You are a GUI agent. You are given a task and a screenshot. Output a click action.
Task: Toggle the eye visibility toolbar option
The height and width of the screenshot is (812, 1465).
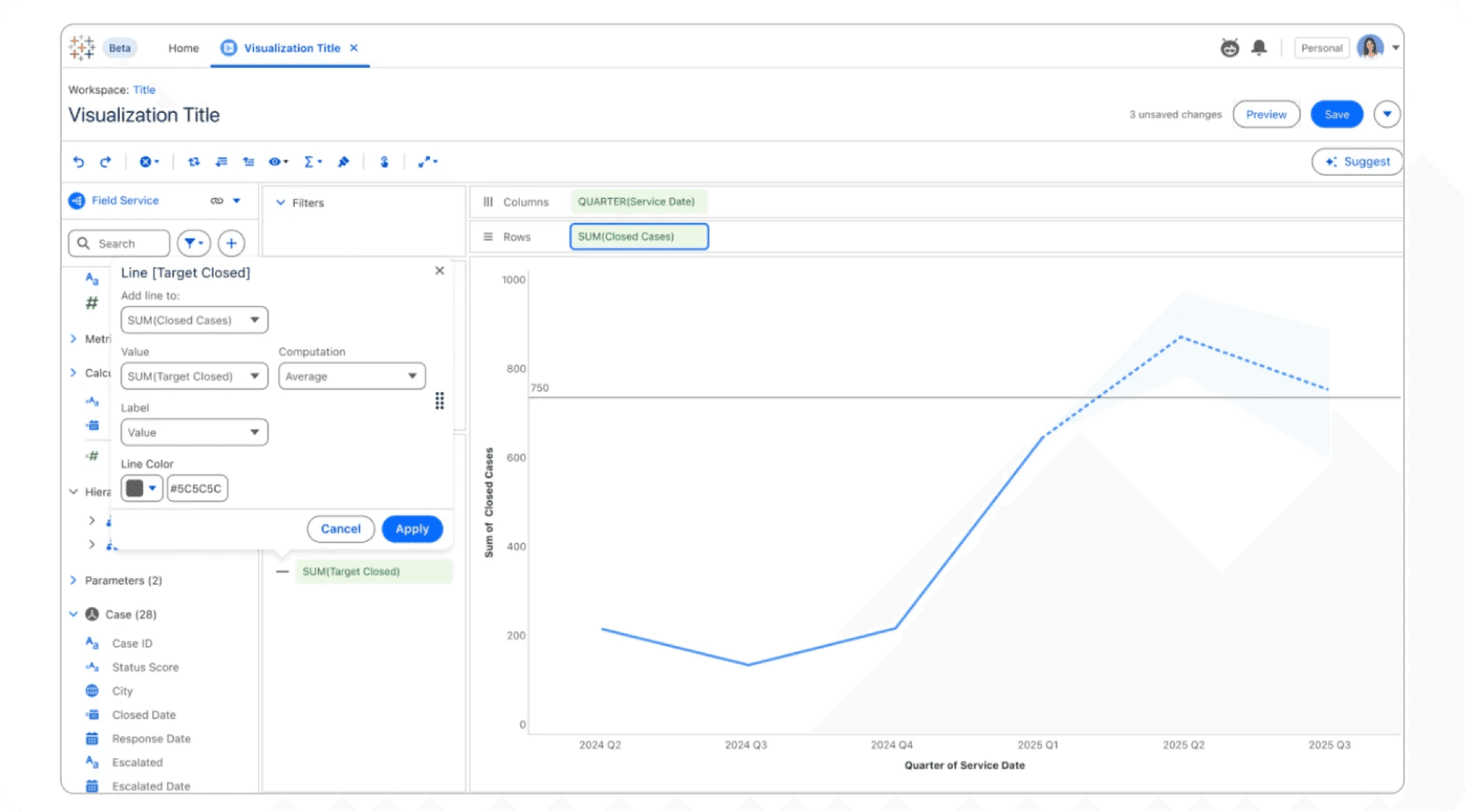pos(278,161)
